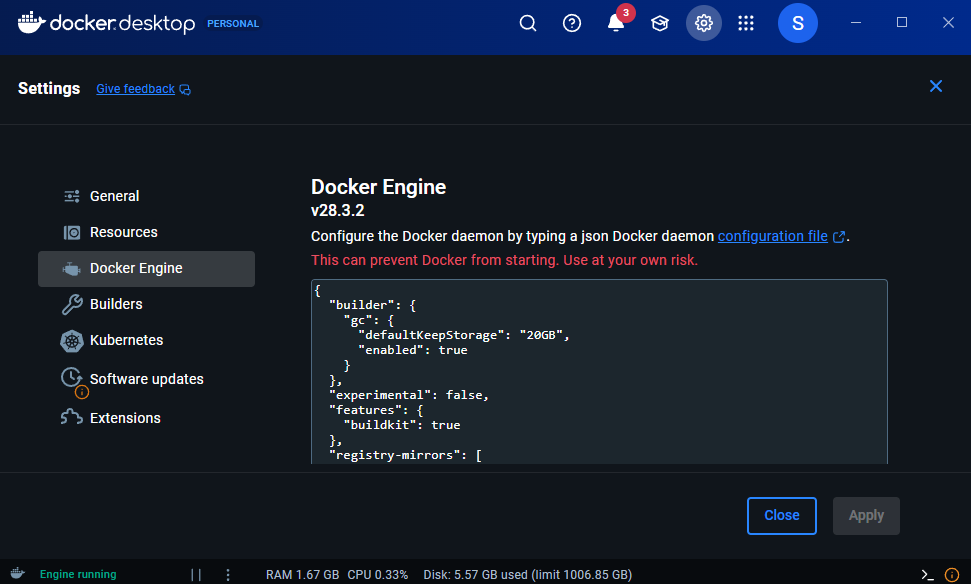Click the Close button
The width and height of the screenshot is (971, 584).
click(x=782, y=516)
